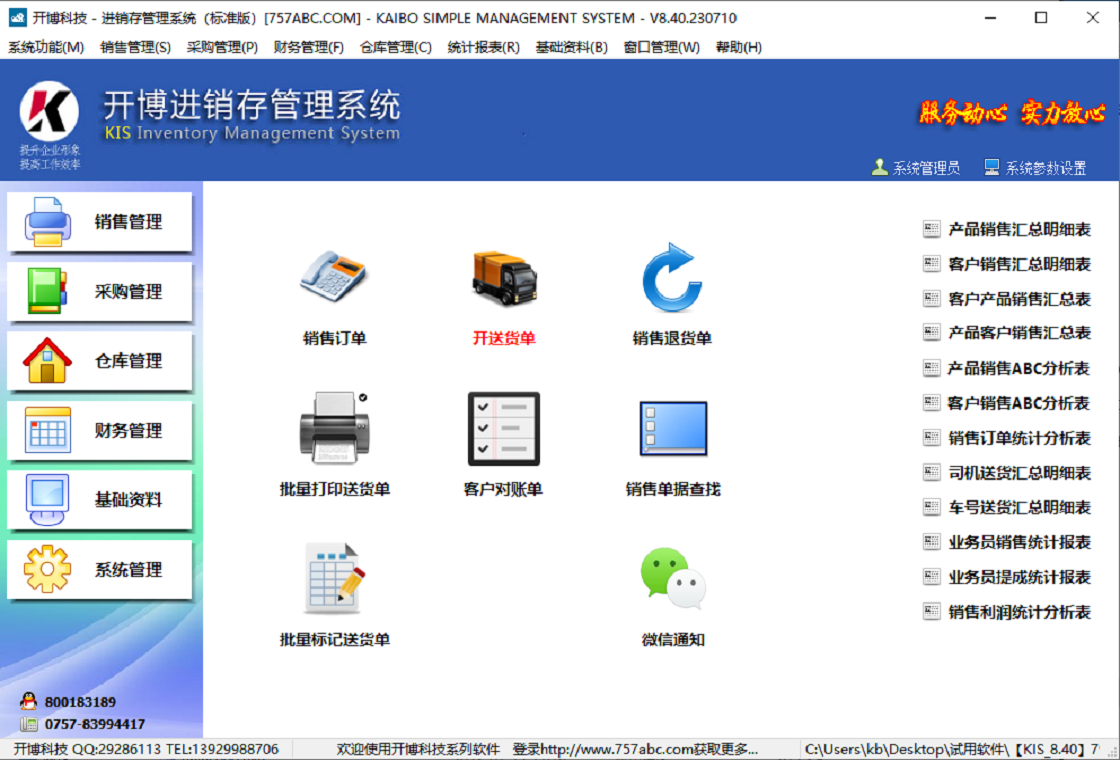Click the QQ number 800183189
Image resolution: width=1120 pixels, height=760 pixels.
click(x=80, y=702)
